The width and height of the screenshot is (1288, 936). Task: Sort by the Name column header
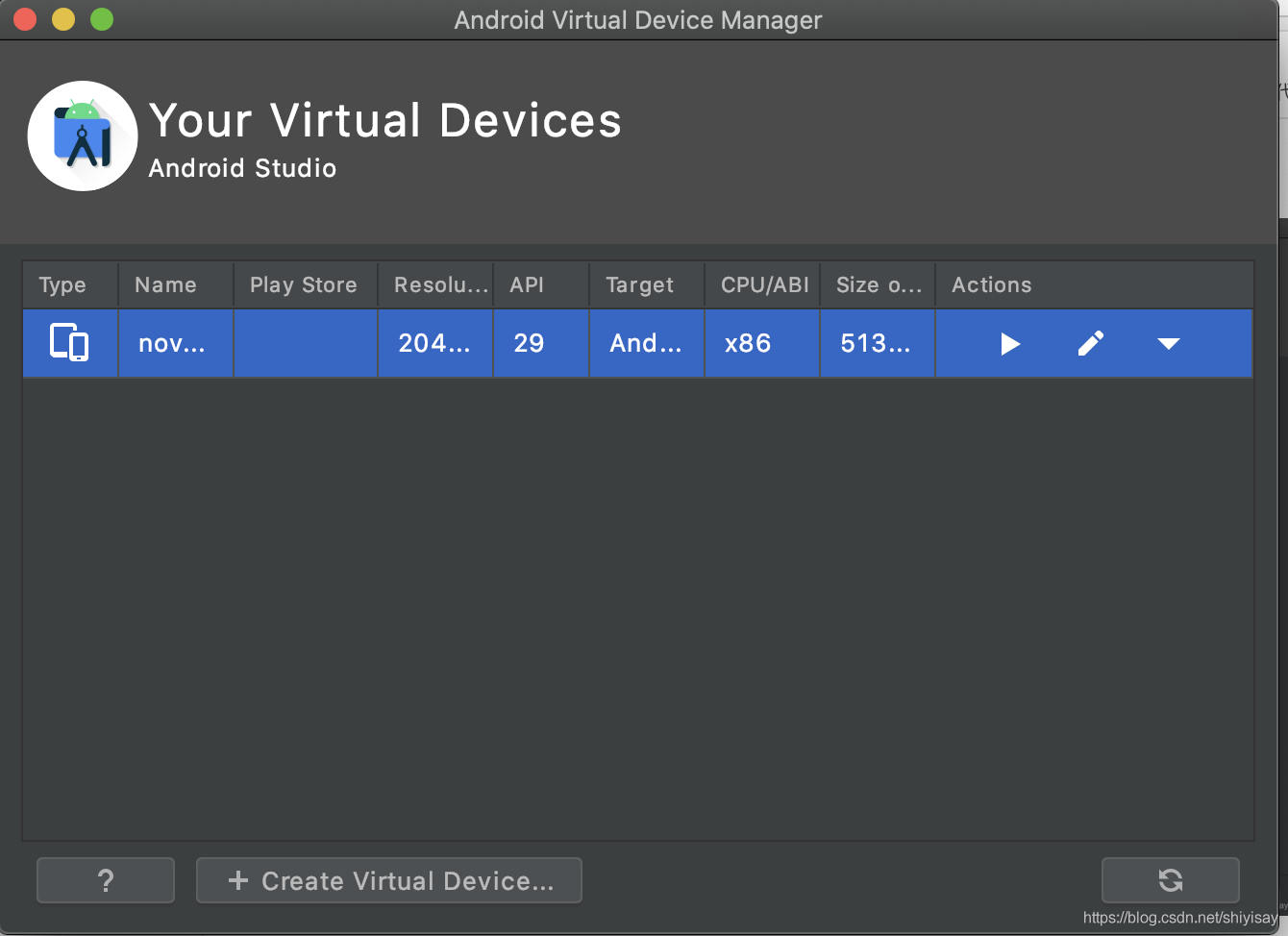(176, 284)
